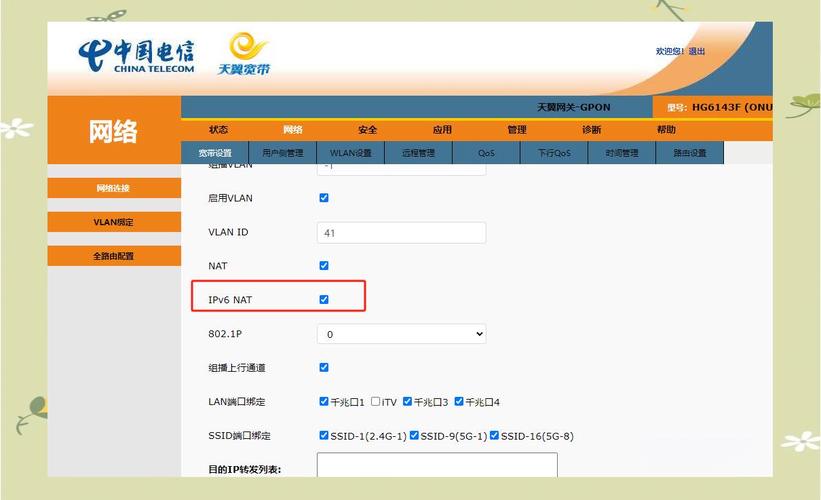Open the 状态 main tab
821x500 pixels.
[x=218, y=130]
